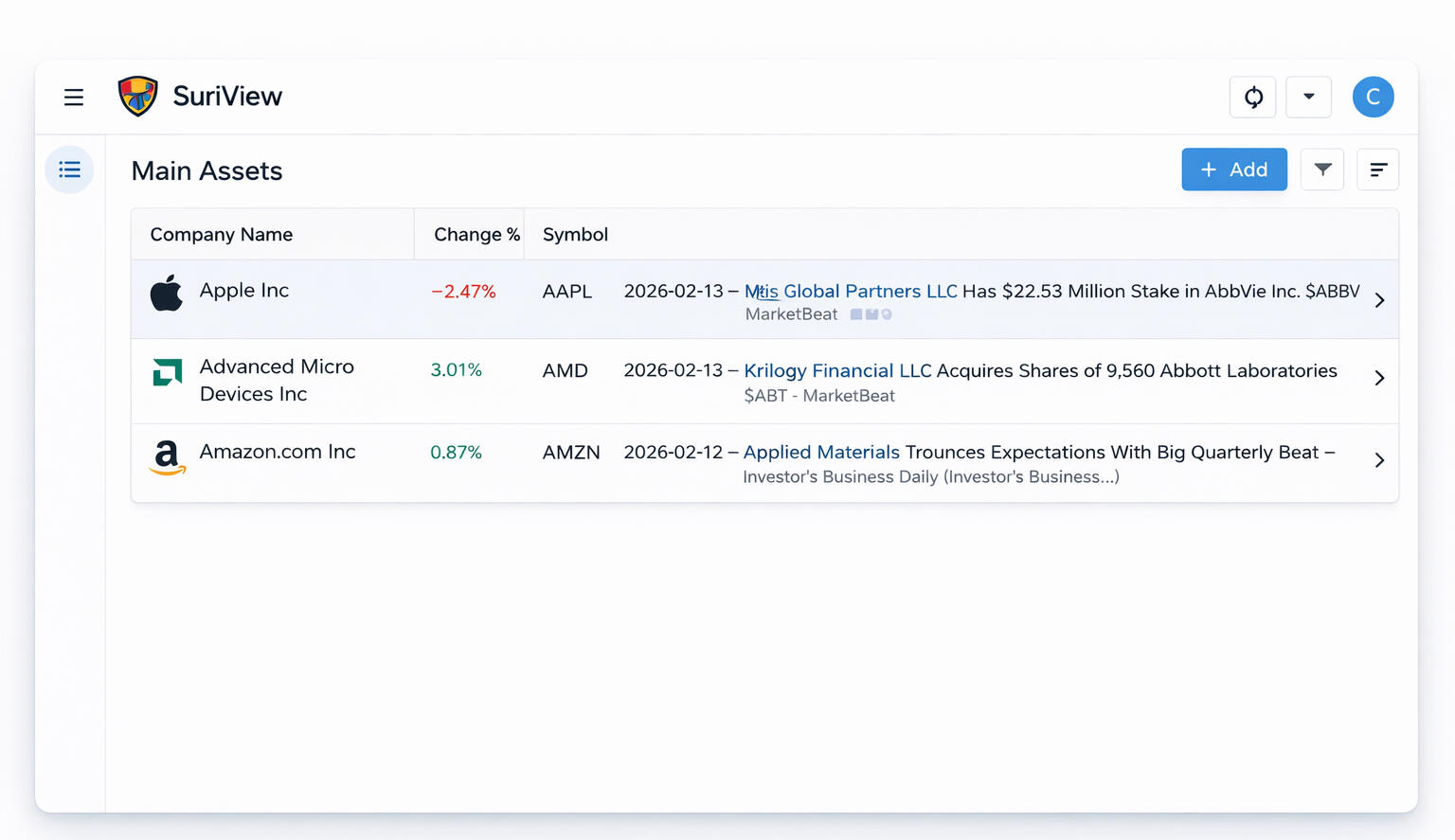
Task: Click the refresh sync icon button
Action: pyautogui.click(x=1252, y=98)
